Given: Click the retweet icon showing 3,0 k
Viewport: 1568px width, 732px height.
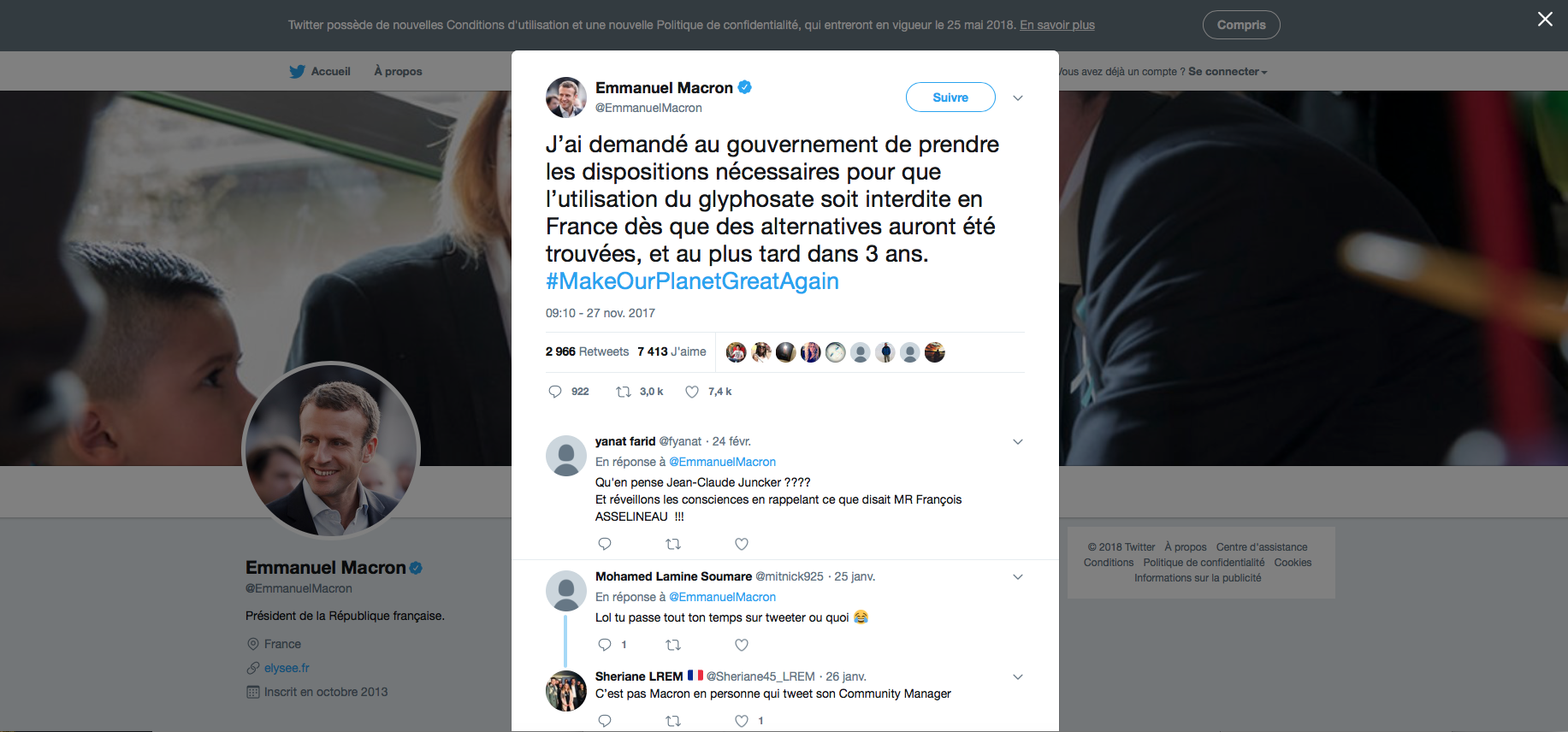Looking at the screenshot, I should click(x=624, y=392).
